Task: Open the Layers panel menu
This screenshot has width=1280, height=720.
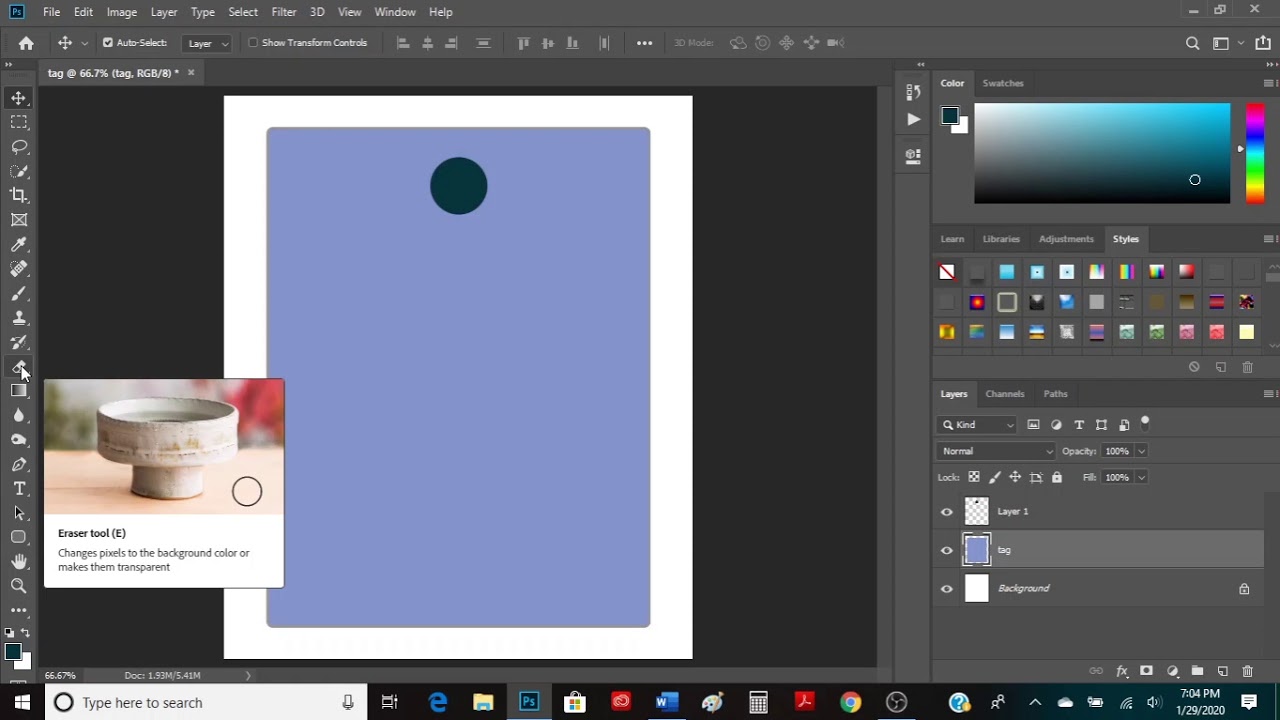Action: 1269,394
